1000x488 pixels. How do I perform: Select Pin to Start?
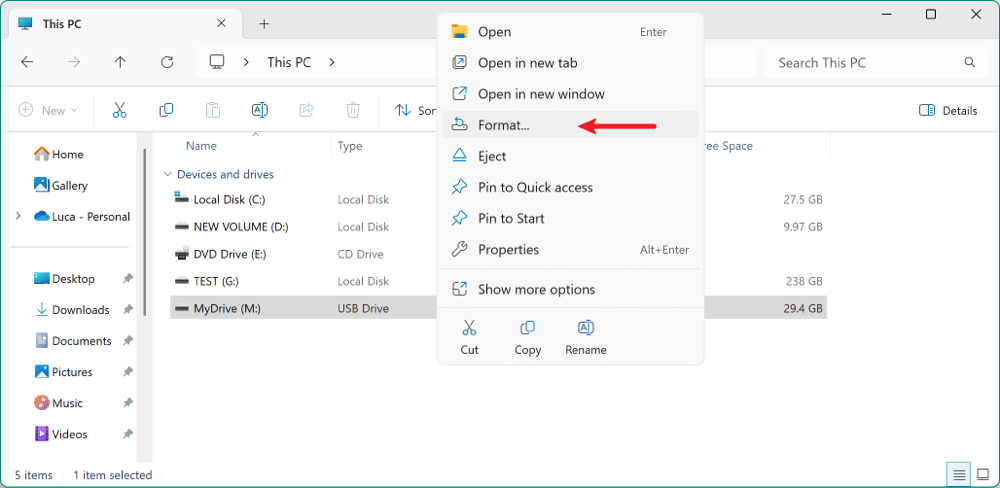tap(570, 218)
